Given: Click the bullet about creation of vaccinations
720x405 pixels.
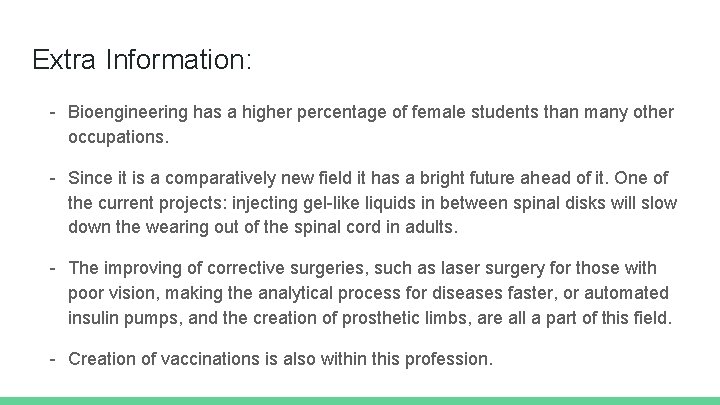Looking at the screenshot, I should (x=280, y=358).
